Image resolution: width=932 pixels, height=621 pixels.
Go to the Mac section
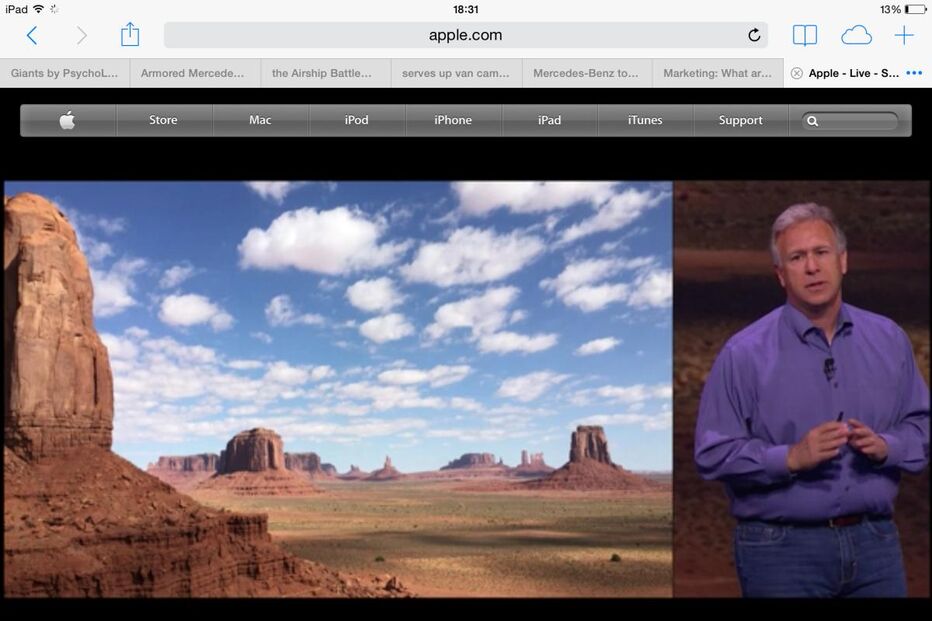coord(260,120)
